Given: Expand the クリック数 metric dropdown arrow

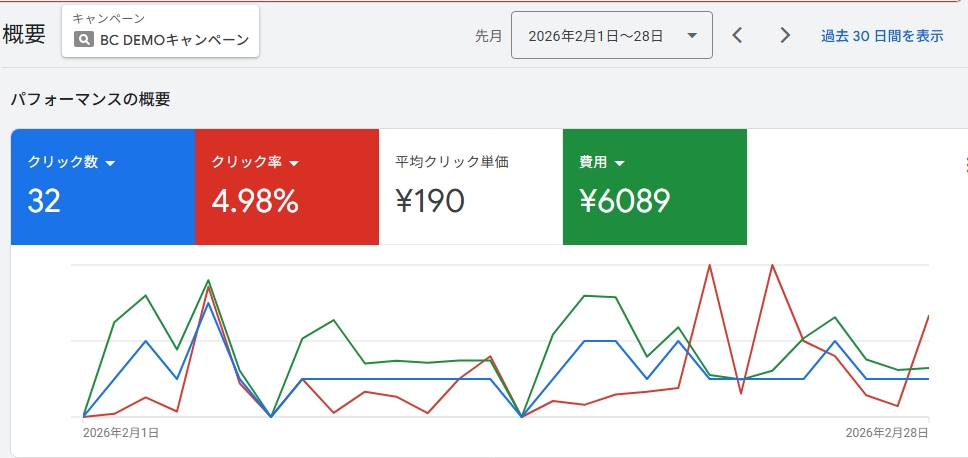Looking at the screenshot, I should click(111, 163).
